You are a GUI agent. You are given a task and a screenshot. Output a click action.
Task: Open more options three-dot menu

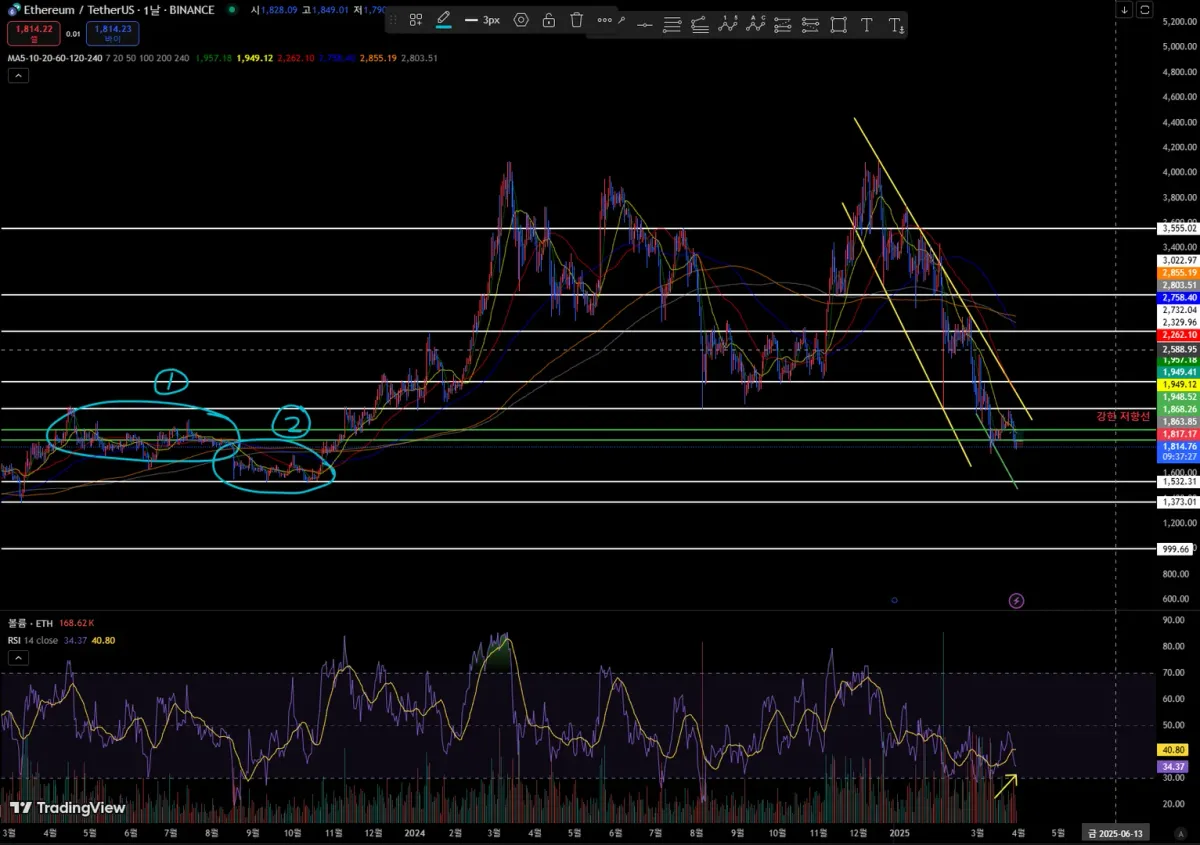point(605,20)
